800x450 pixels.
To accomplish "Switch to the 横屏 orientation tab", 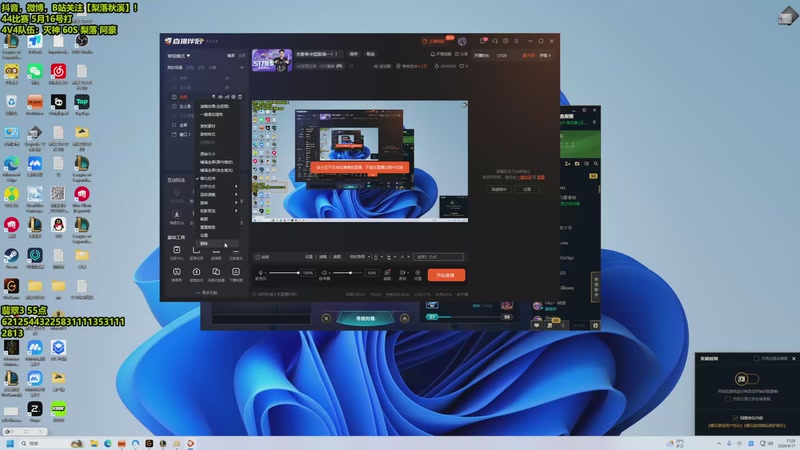I will 231,55.
